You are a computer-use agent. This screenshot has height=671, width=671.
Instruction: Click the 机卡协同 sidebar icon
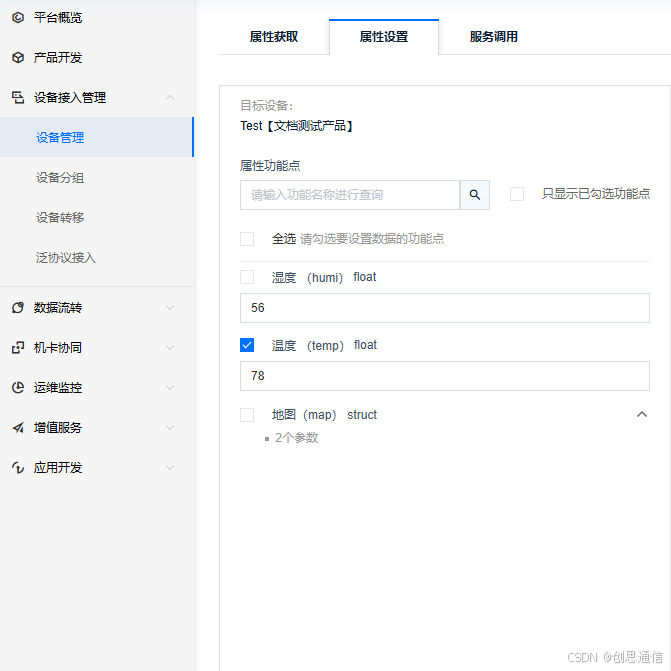pyautogui.click(x=18, y=347)
